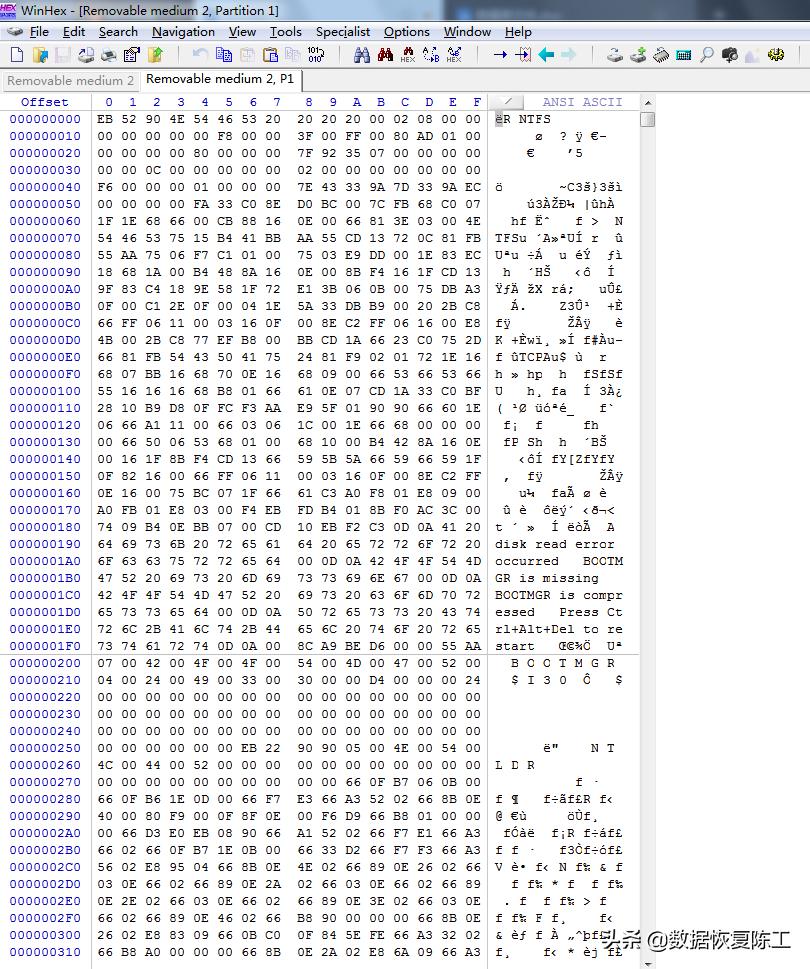Click the file Properties toolbar icon

(132, 55)
